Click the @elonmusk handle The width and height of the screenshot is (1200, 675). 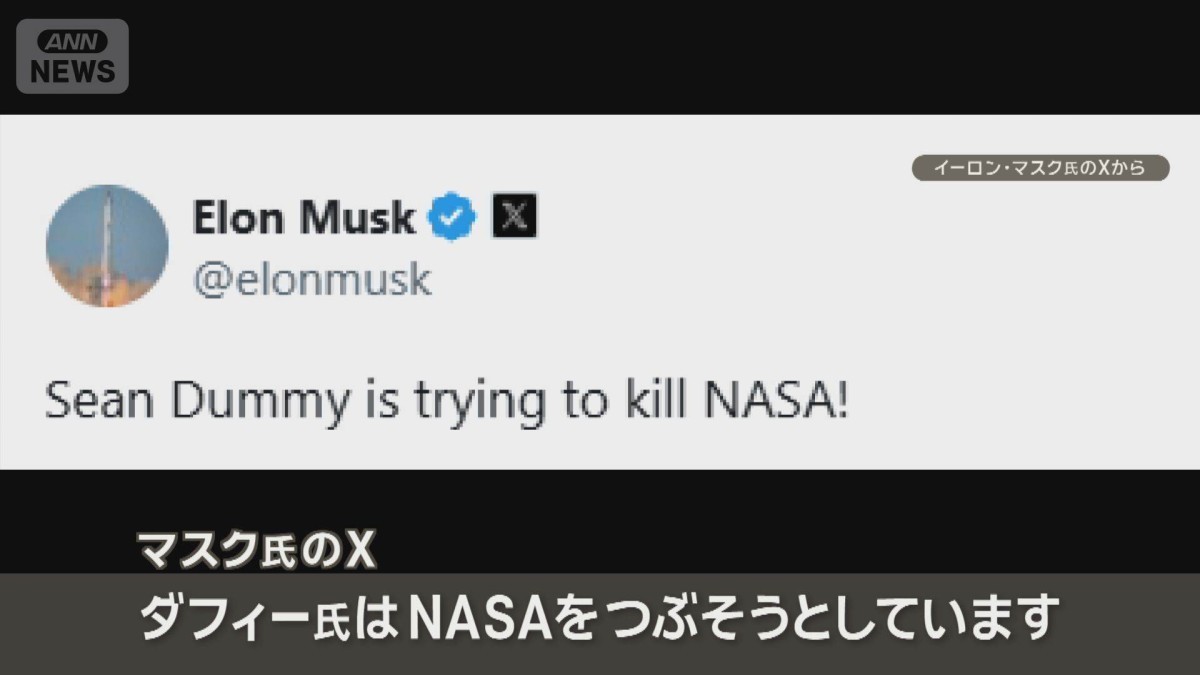tap(312, 280)
